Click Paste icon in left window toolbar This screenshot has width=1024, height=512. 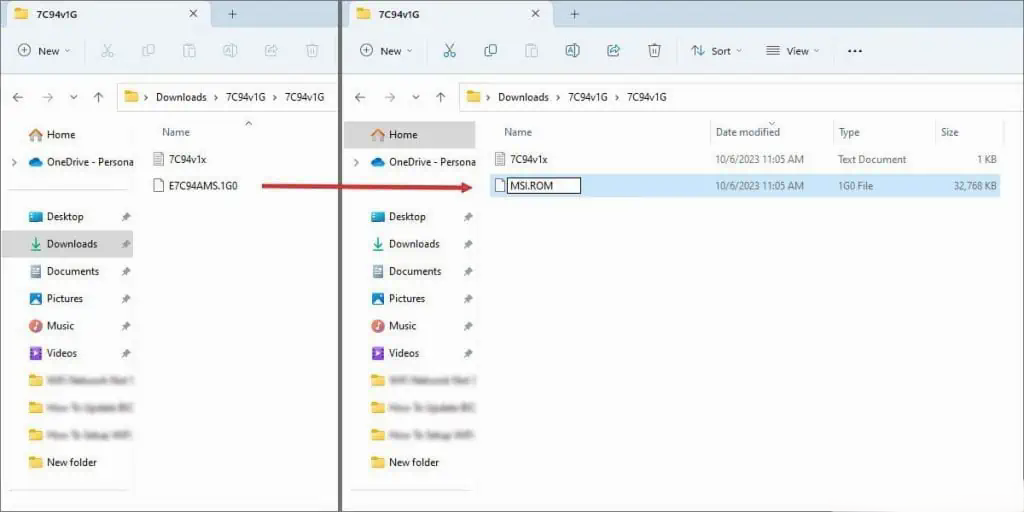[x=189, y=51]
